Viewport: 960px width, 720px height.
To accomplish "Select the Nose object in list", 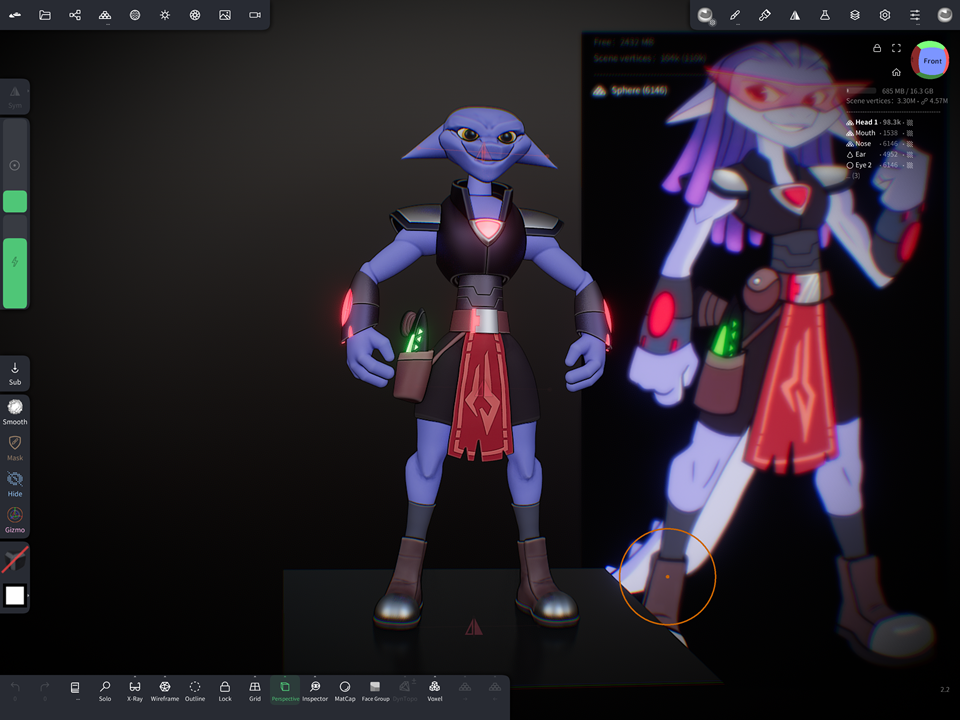I will pyautogui.click(x=879, y=144).
